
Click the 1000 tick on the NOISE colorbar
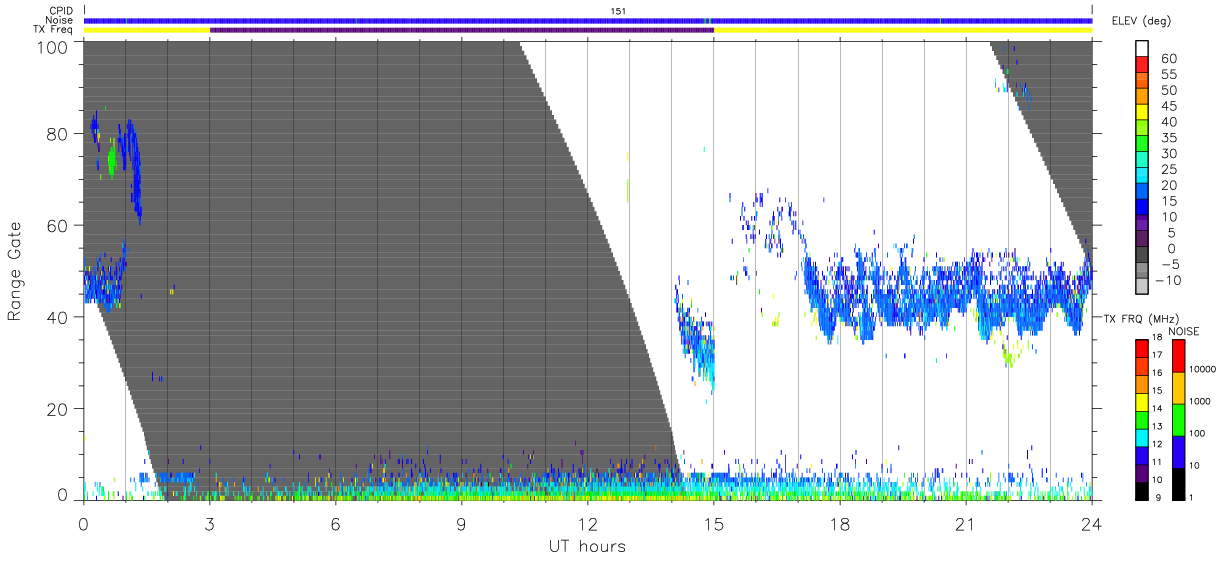point(1200,401)
